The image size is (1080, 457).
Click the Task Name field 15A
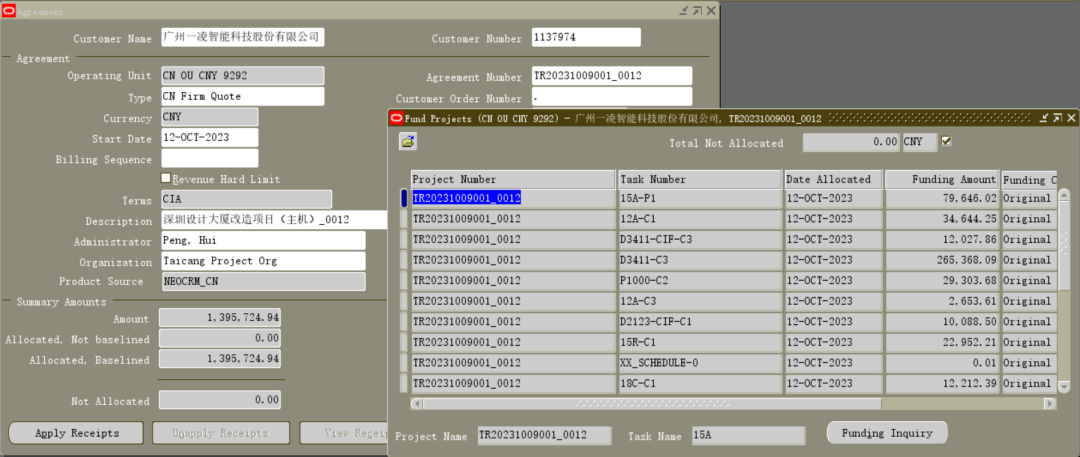click(x=748, y=435)
